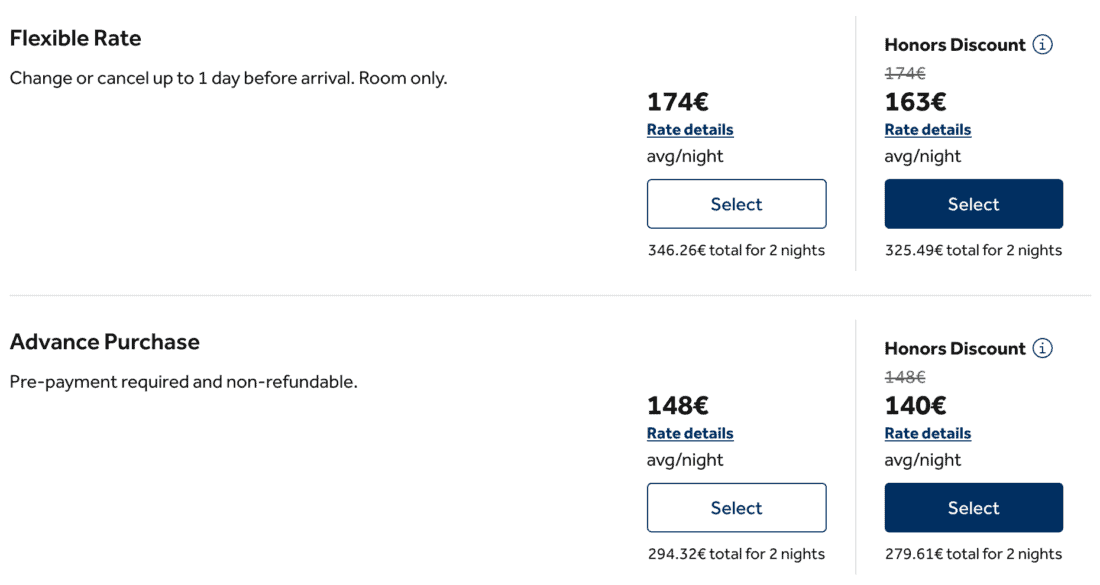
Task: Click the 346.26€ total for 2 nights text
Action: click(x=736, y=250)
